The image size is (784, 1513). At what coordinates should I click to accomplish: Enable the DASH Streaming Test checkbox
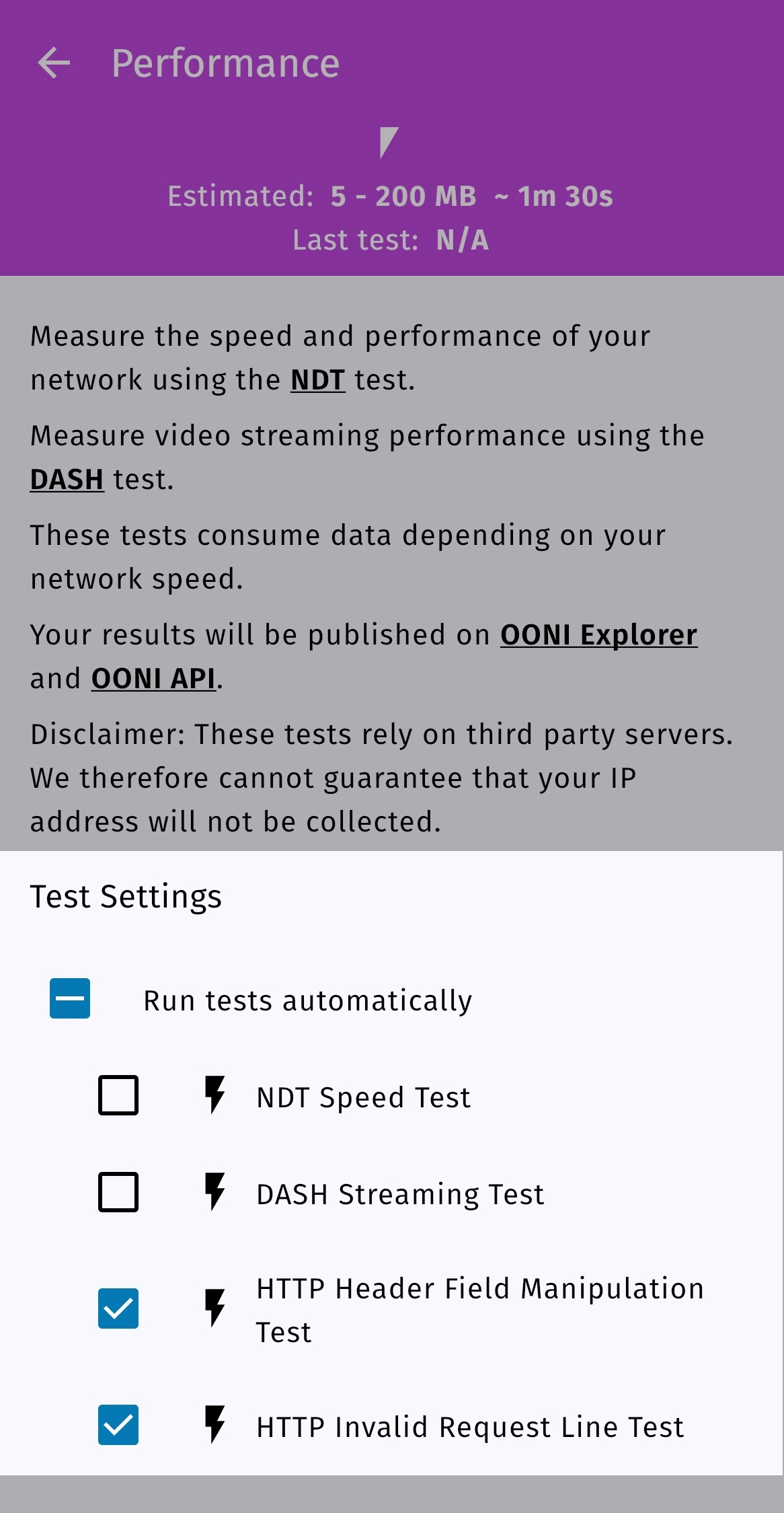pos(118,1192)
